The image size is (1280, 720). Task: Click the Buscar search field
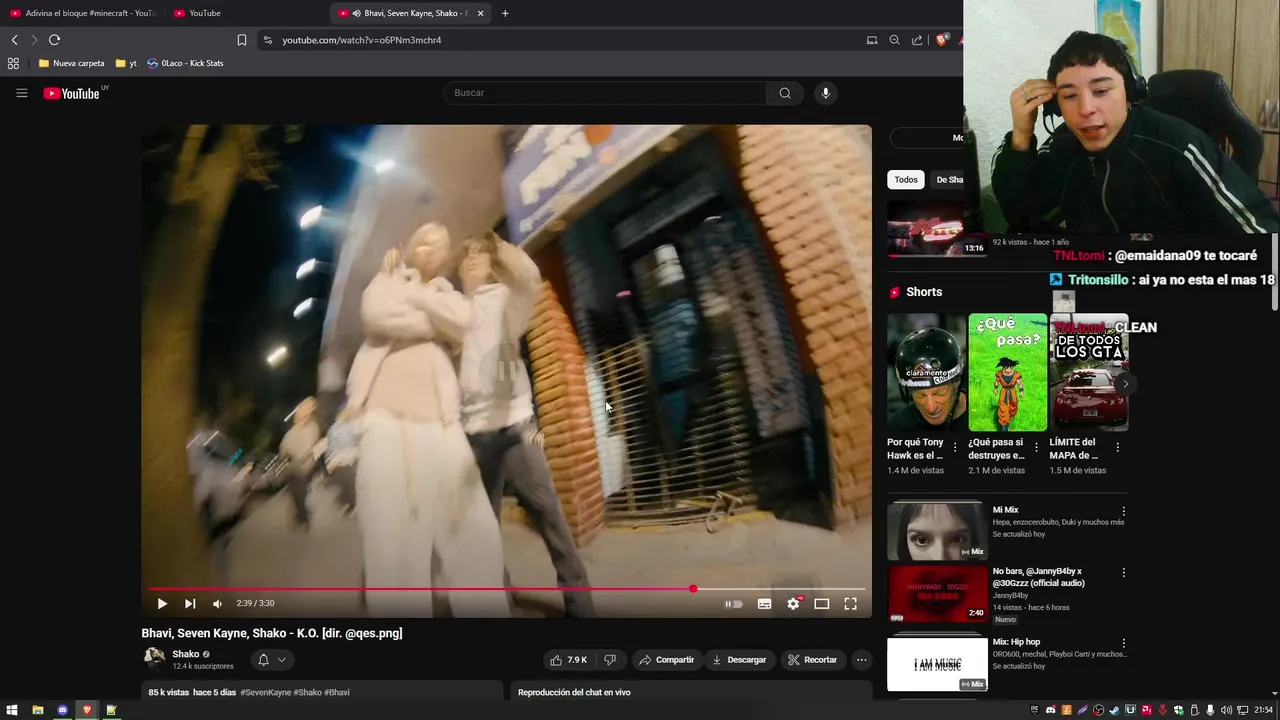pos(605,93)
